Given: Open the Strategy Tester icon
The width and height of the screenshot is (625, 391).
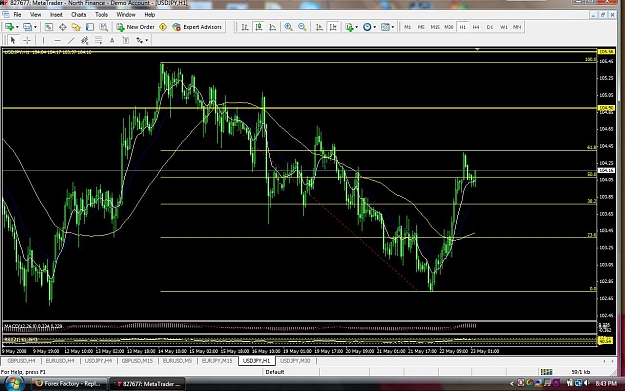Looking at the screenshot, I should pyautogui.click(x=104, y=27).
